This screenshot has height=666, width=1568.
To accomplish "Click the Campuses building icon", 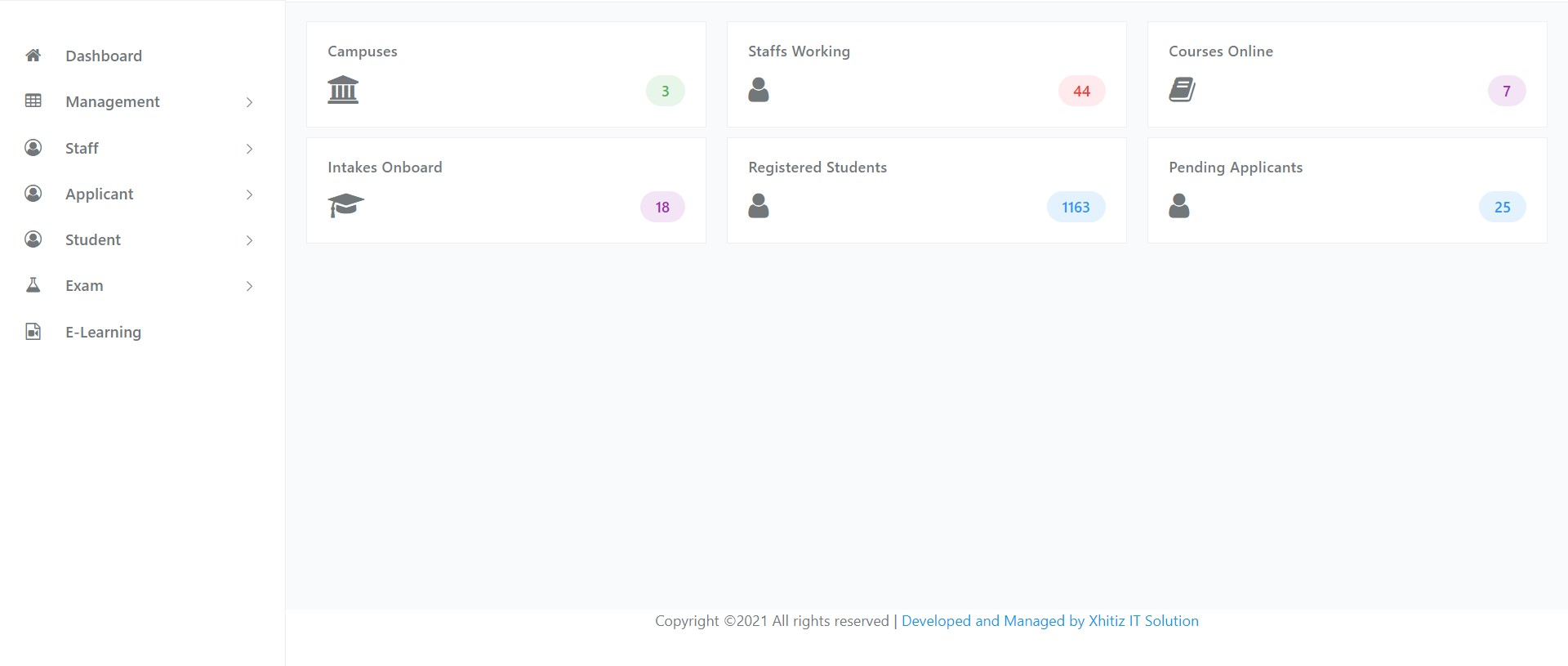I will tap(343, 90).
